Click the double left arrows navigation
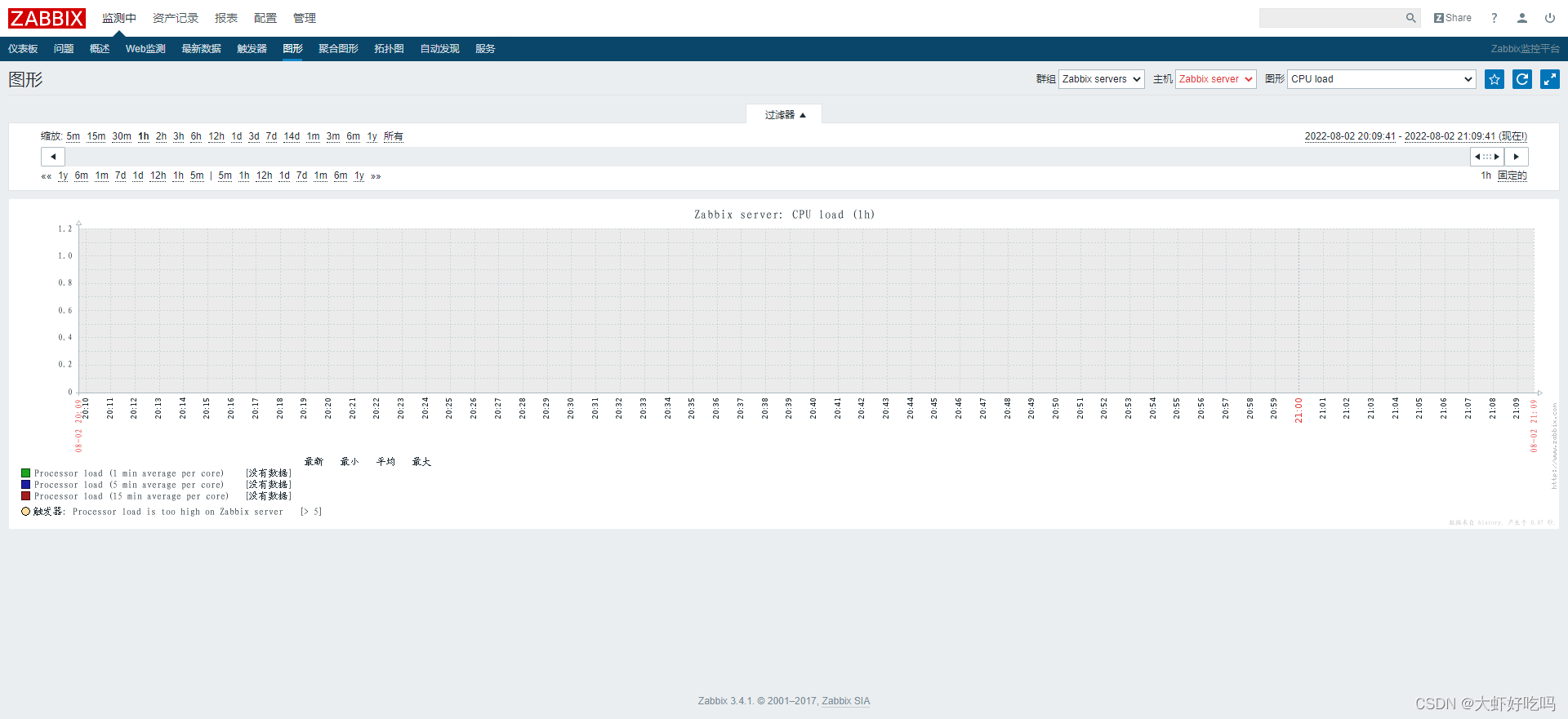This screenshot has height=719, width=1568. coord(47,176)
